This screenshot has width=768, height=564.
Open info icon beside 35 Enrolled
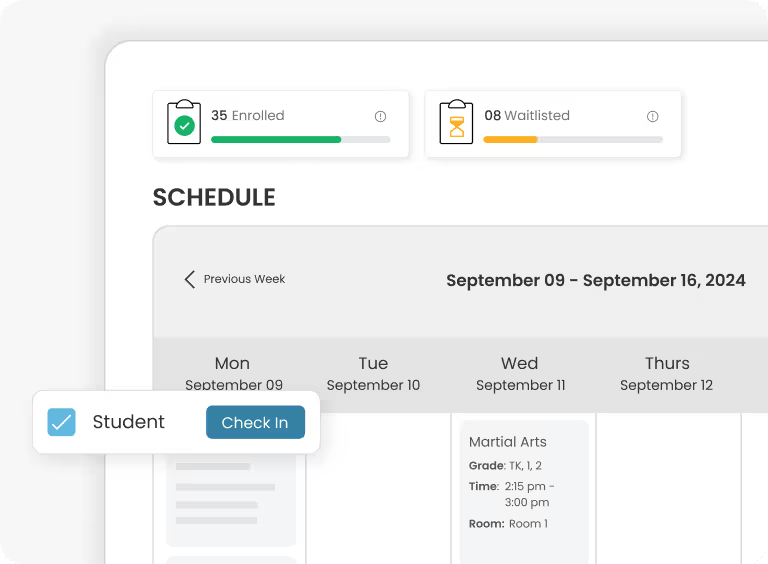(x=380, y=116)
